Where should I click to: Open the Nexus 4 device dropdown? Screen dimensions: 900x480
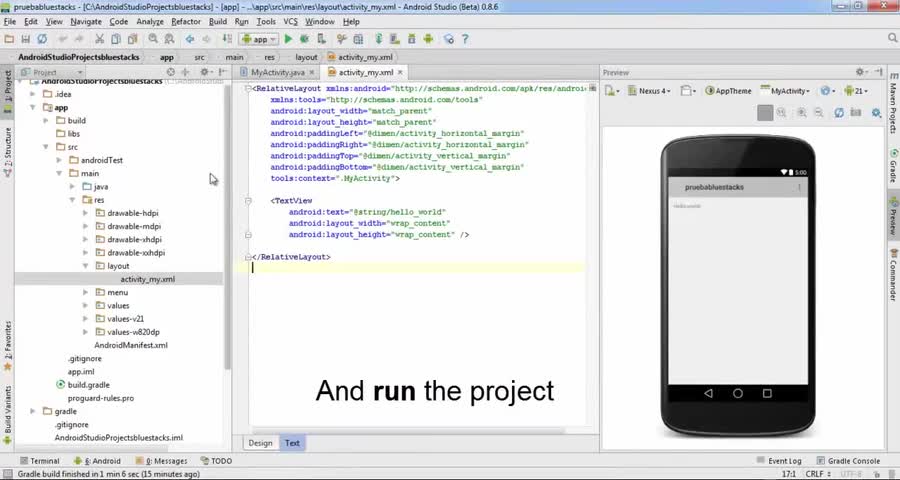click(x=649, y=91)
